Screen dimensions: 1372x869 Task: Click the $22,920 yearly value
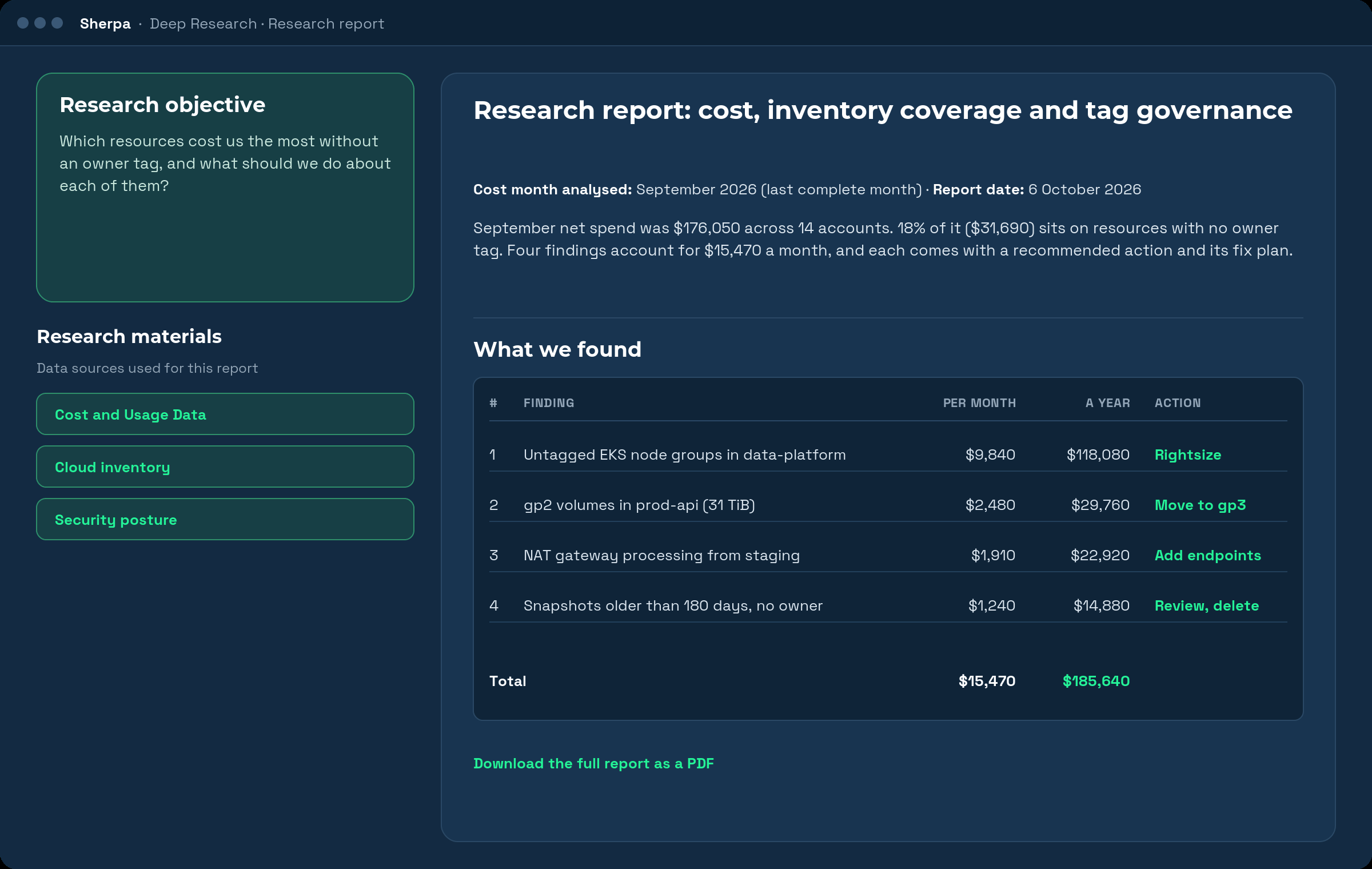[x=1100, y=555]
